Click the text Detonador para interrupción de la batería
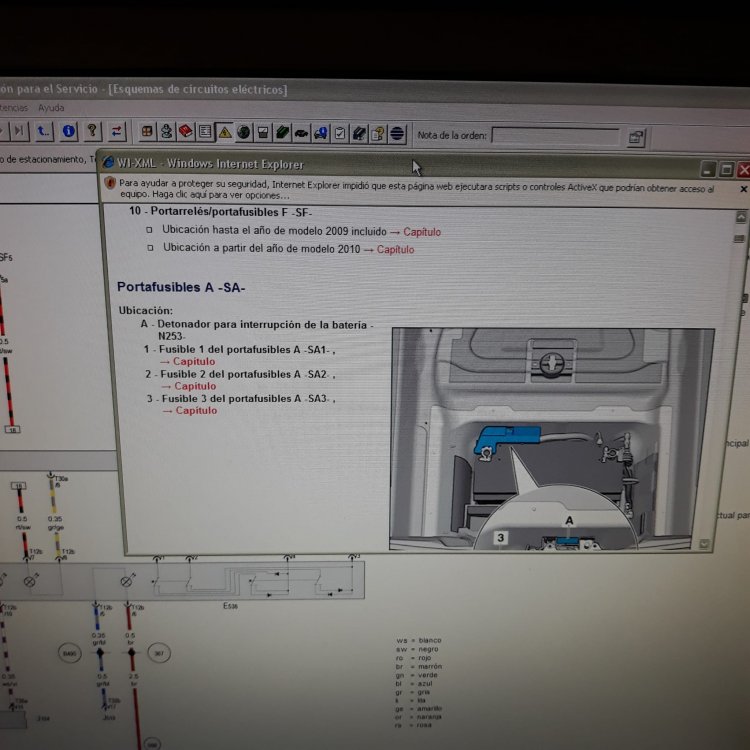This screenshot has width=750, height=750. point(262,325)
